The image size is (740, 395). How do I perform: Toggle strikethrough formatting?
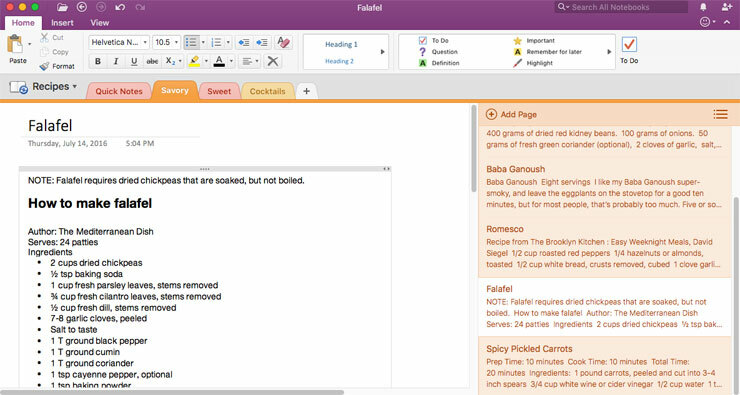pos(152,61)
